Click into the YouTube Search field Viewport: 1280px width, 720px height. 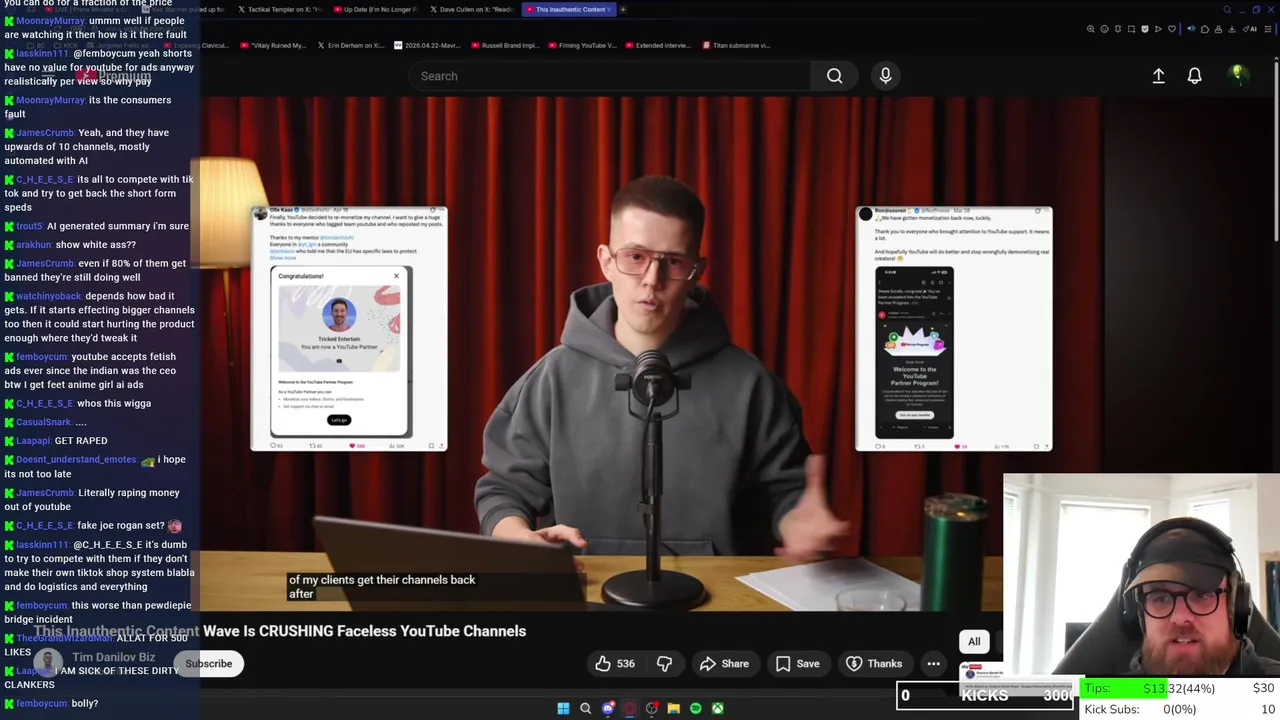(x=610, y=76)
